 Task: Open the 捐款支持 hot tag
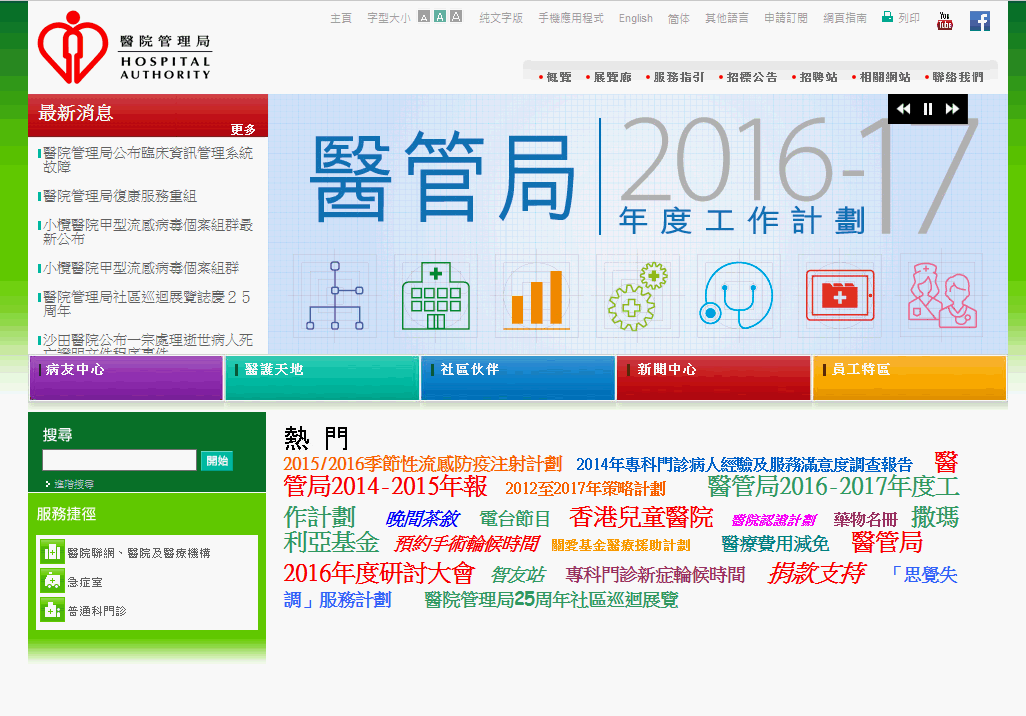(x=817, y=573)
